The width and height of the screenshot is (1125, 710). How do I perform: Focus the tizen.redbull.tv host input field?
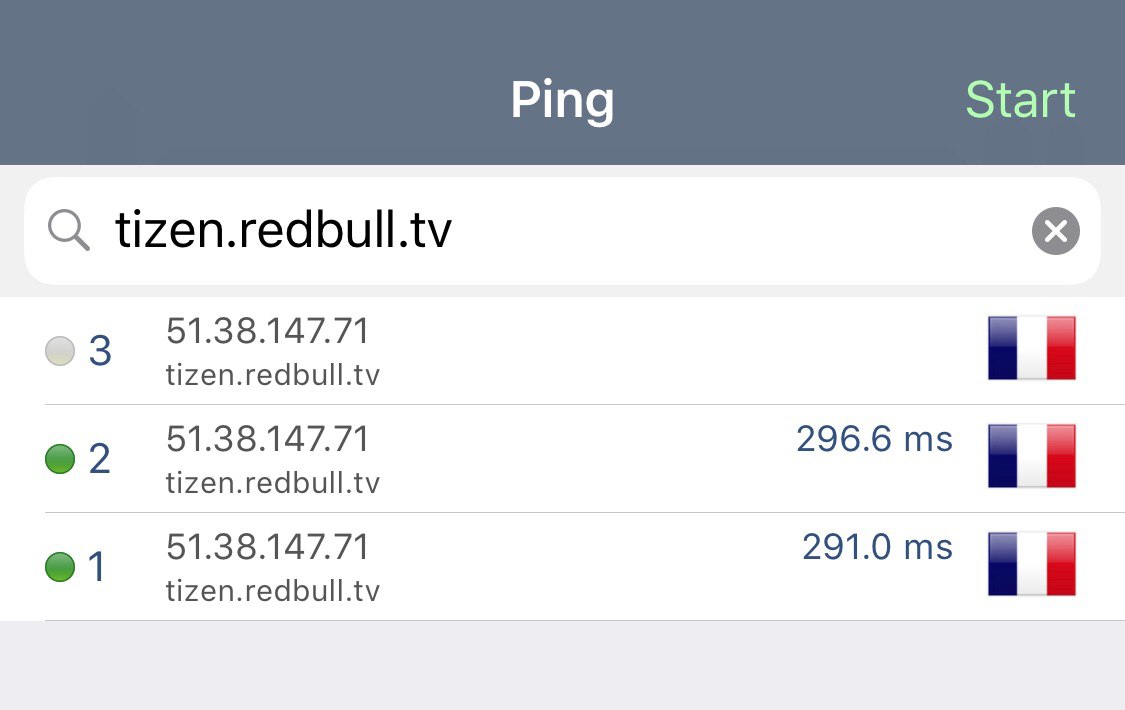click(x=562, y=231)
